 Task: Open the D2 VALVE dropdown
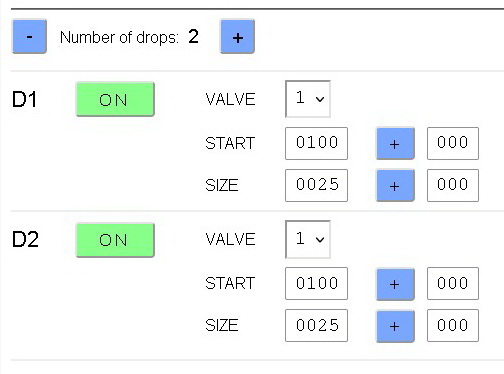tap(308, 239)
